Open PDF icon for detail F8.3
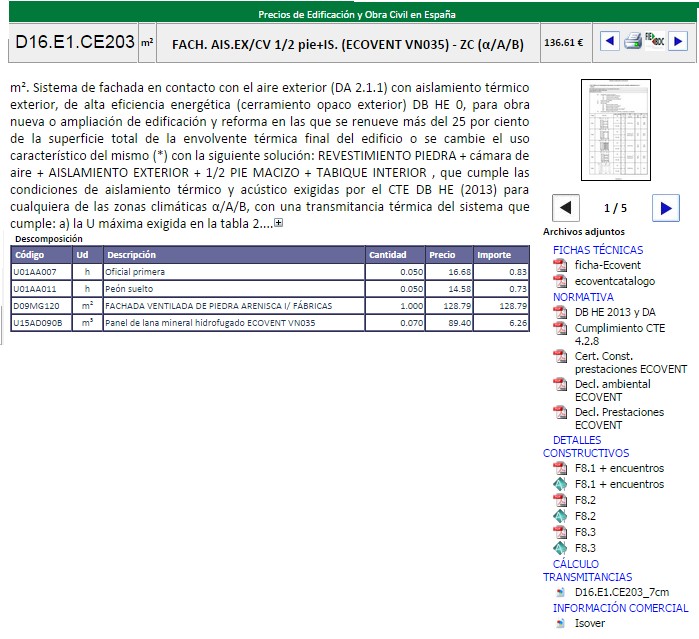Screen dimensions: 699x639 [x=560, y=532]
